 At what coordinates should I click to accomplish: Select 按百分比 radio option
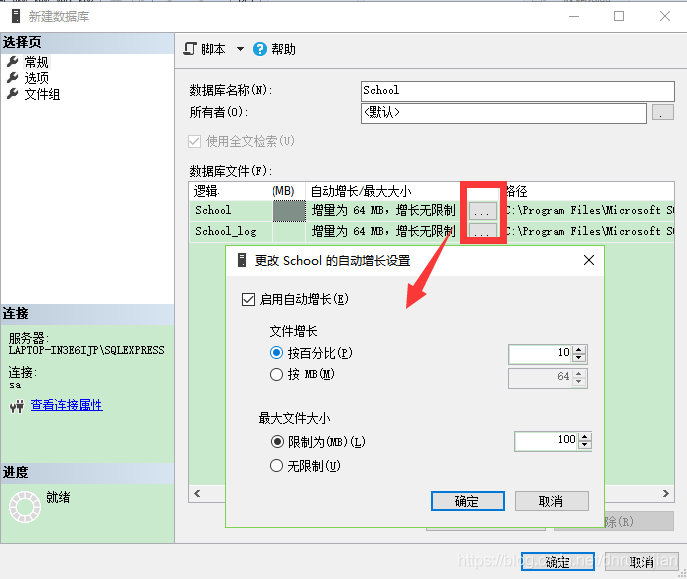pyautogui.click(x=277, y=353)
